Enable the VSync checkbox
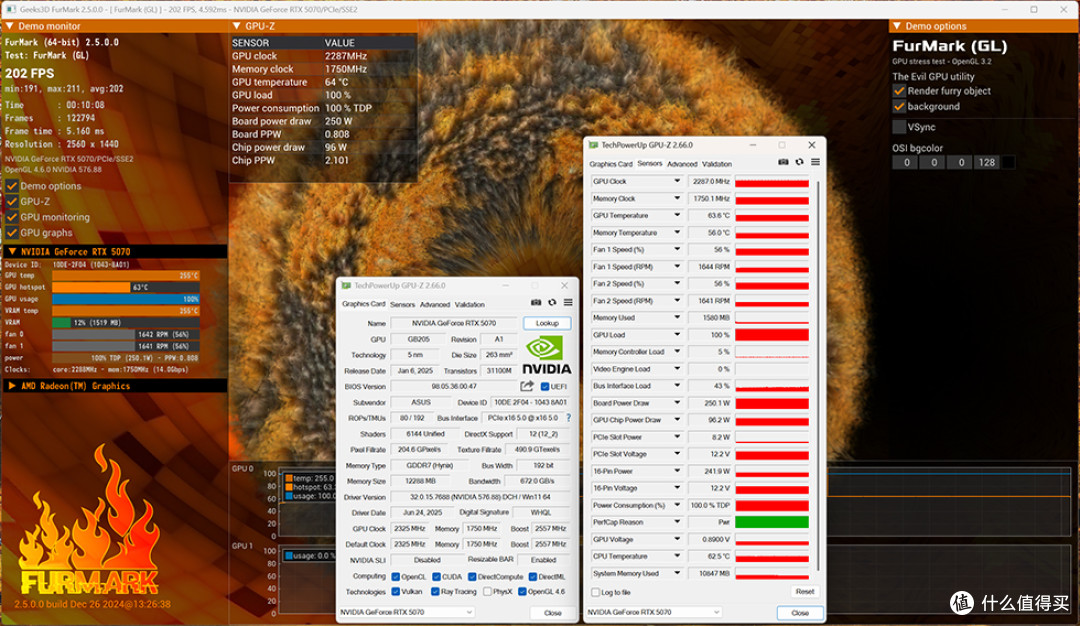 click(899, 127)
